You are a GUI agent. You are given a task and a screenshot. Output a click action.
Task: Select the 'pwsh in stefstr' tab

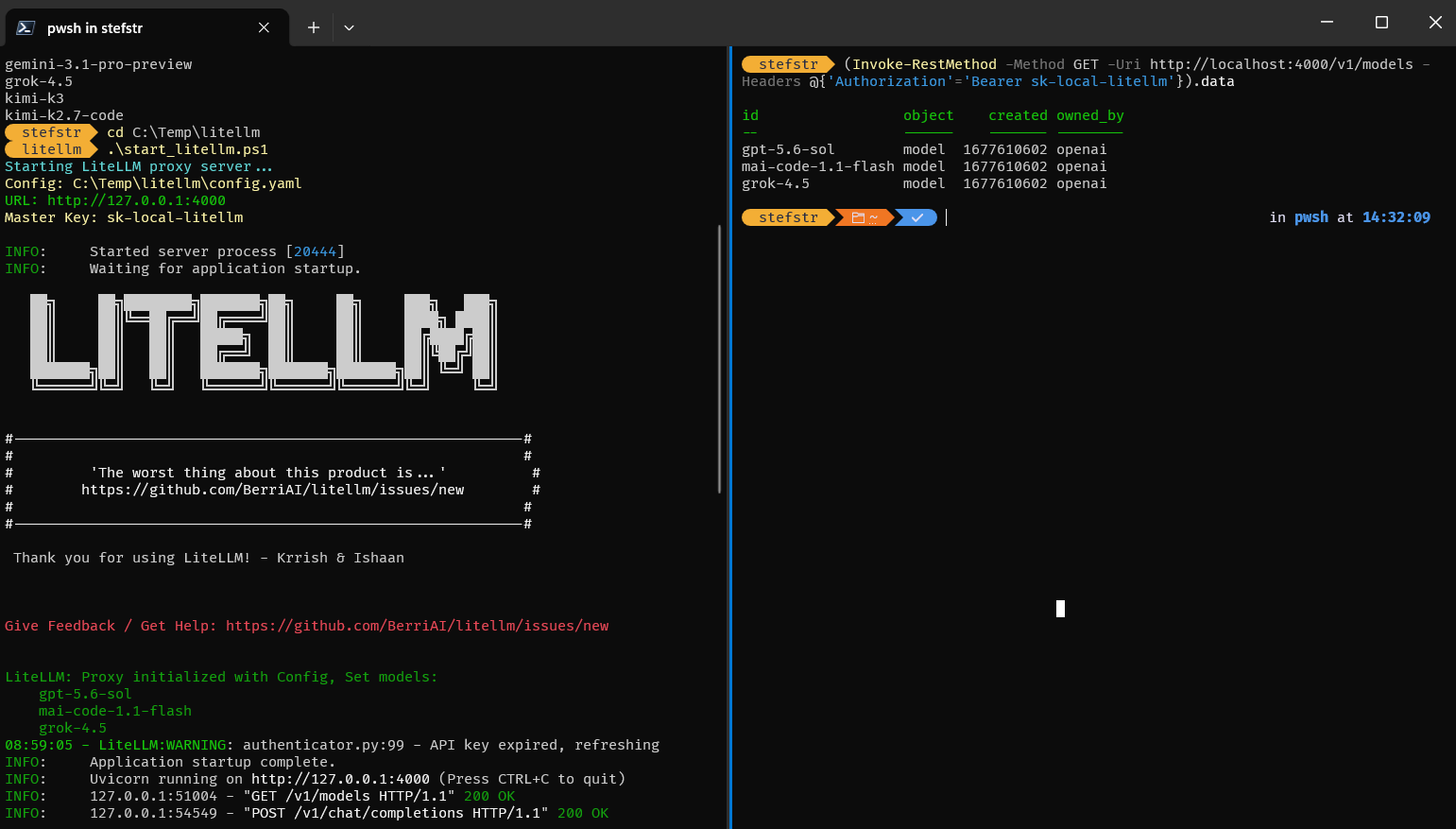point(147,27)
